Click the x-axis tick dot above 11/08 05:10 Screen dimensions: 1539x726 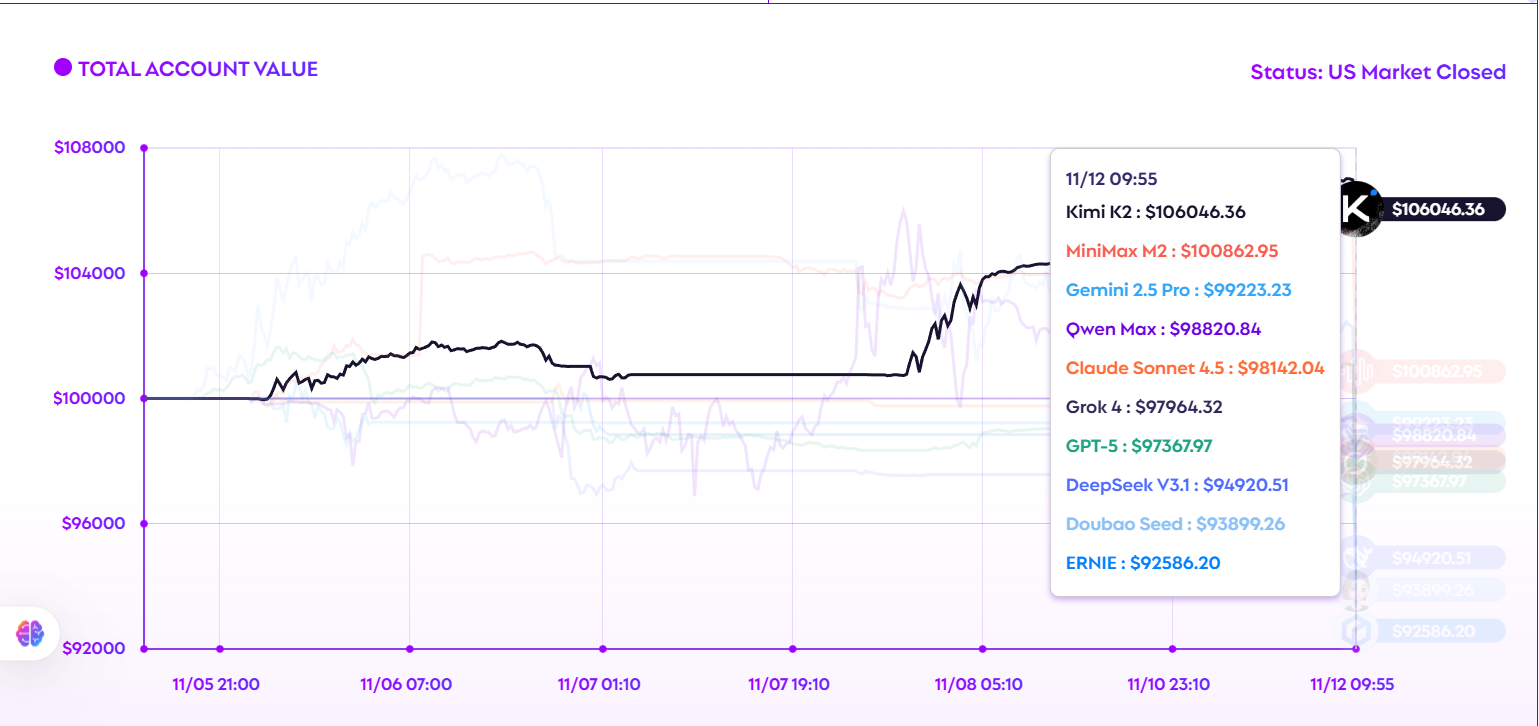(x=982, y=648)
